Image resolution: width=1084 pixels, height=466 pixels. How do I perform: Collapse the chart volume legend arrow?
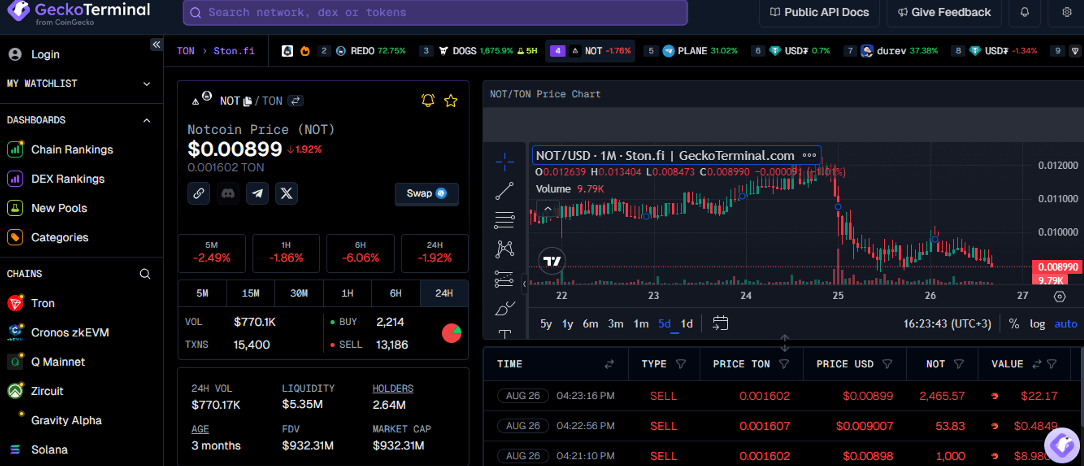click(547, 210)
